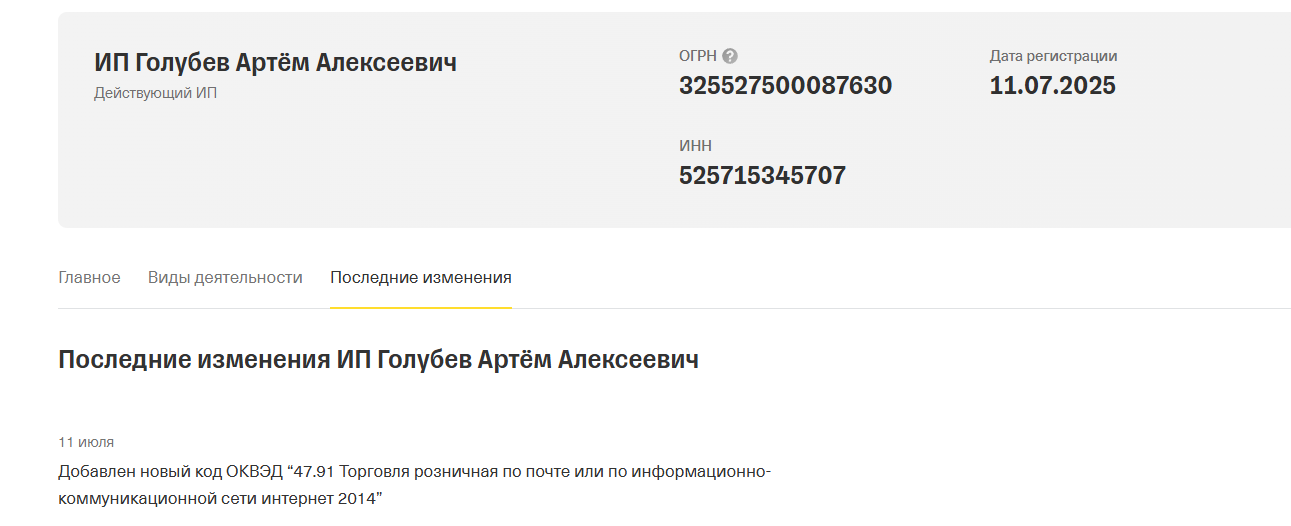This screenshot has width=1291, height=526.
Task: Click the ОГРН field label
Action: tap(697, 56)
